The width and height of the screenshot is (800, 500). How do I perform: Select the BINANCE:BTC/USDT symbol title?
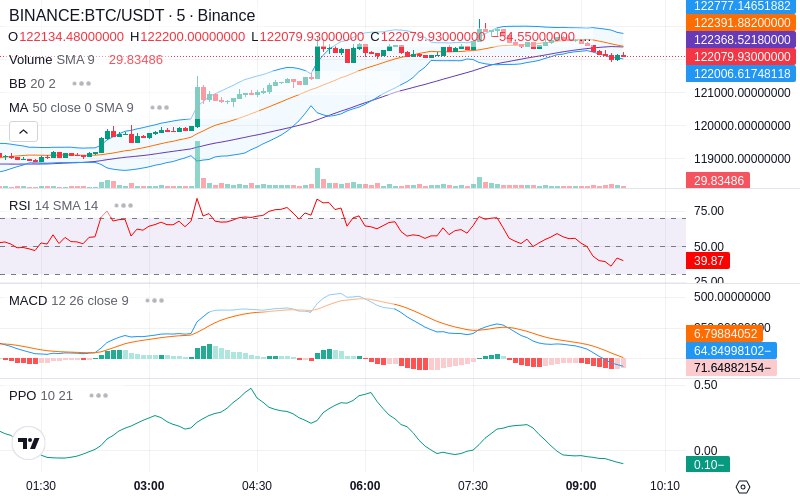pyautogui.click(x=132, y=15)
